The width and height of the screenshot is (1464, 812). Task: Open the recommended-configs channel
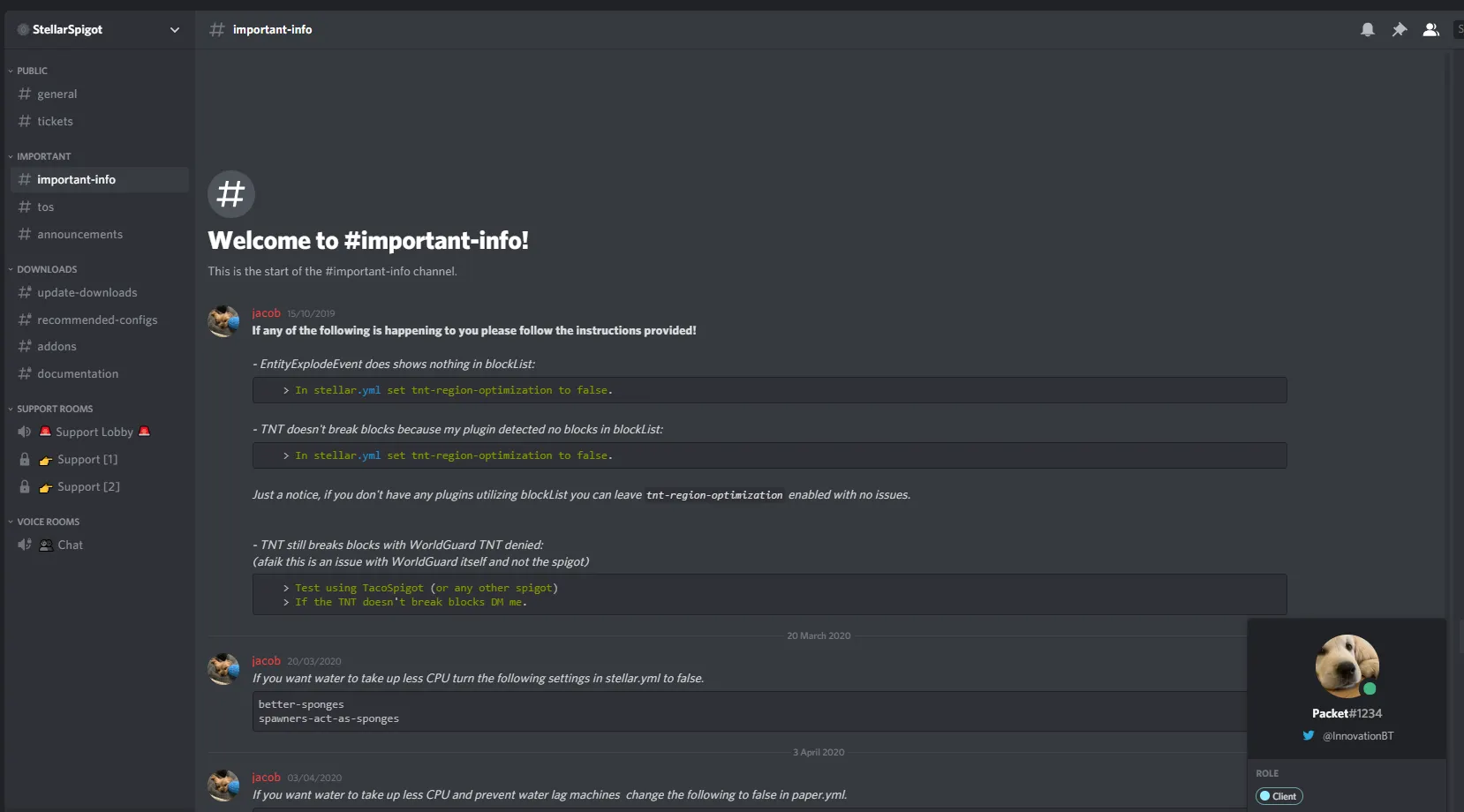point(97,320)
